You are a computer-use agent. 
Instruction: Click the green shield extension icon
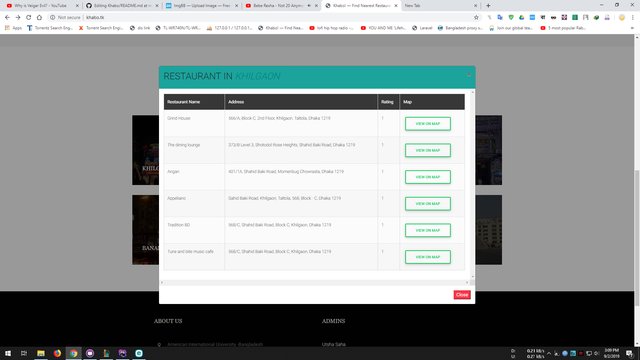tap(511, 18)
